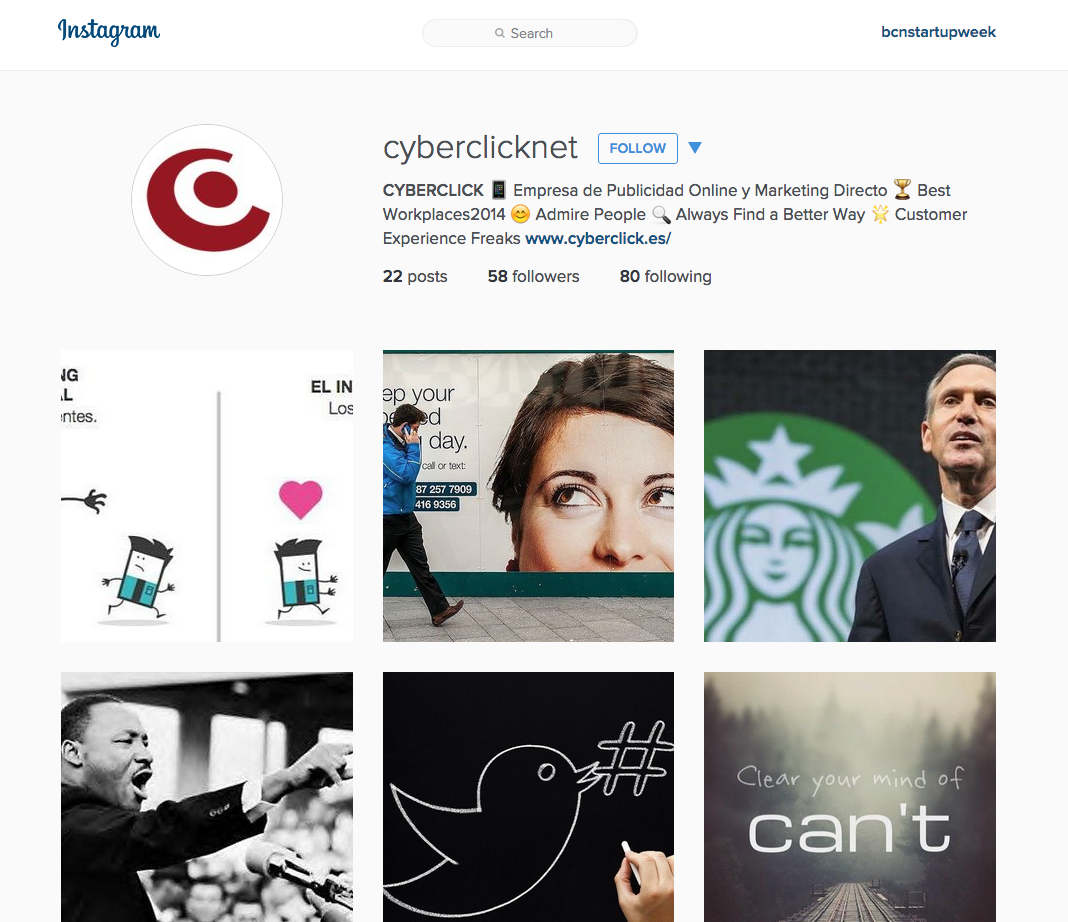1068x922 pixels.
Task: Click the cyberclicknet username heading
Action: 480,148
